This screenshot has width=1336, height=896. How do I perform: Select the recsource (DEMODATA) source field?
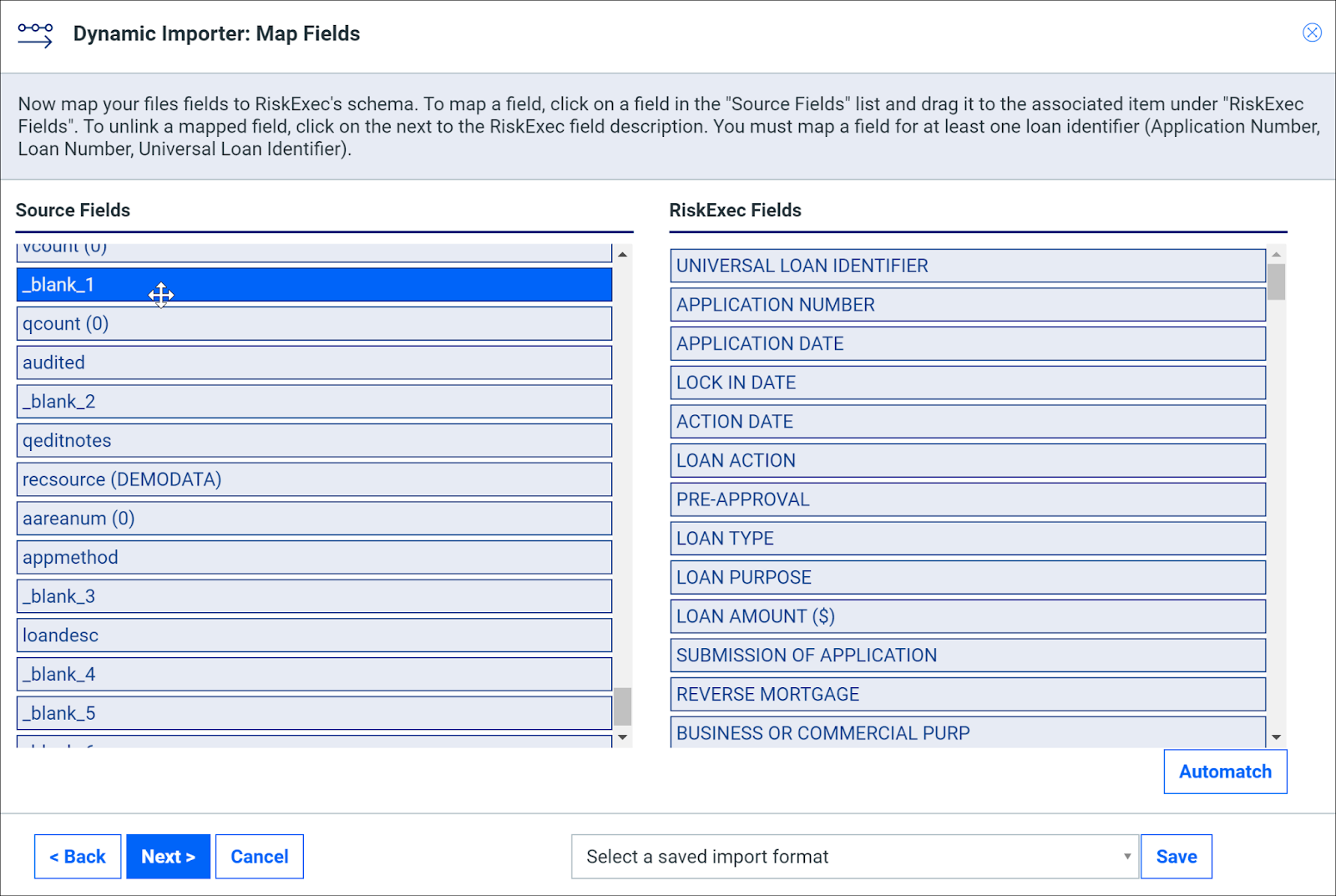[314, 479]
